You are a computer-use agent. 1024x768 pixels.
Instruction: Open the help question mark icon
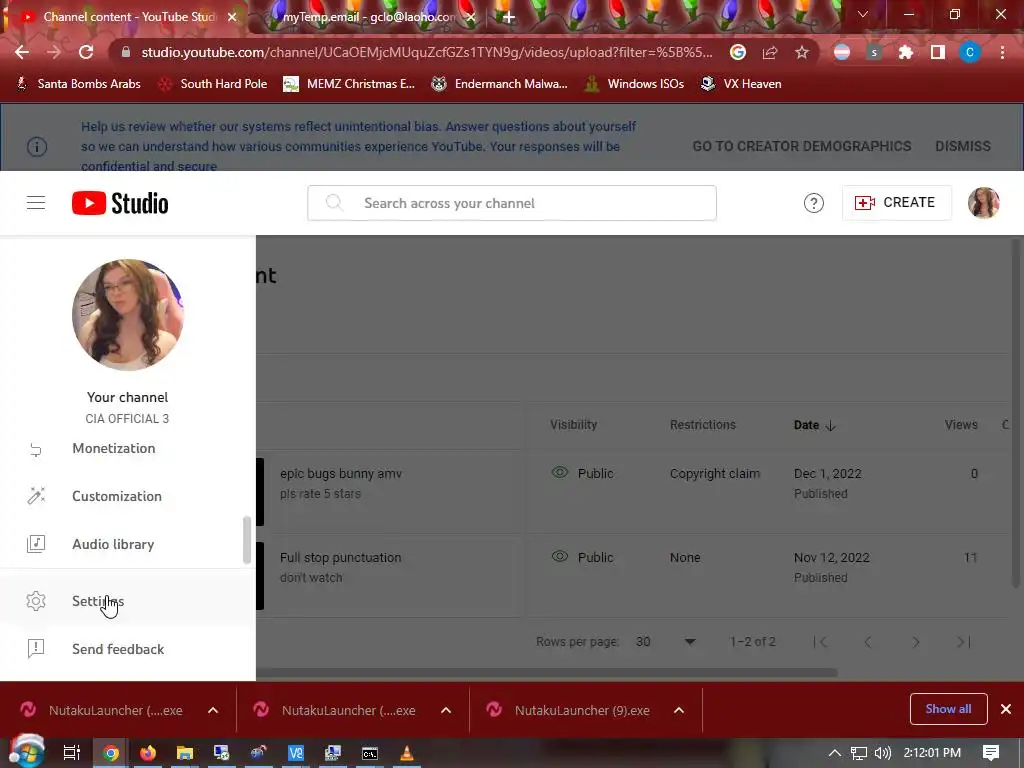pyautogui.click(x=813, y=203)
